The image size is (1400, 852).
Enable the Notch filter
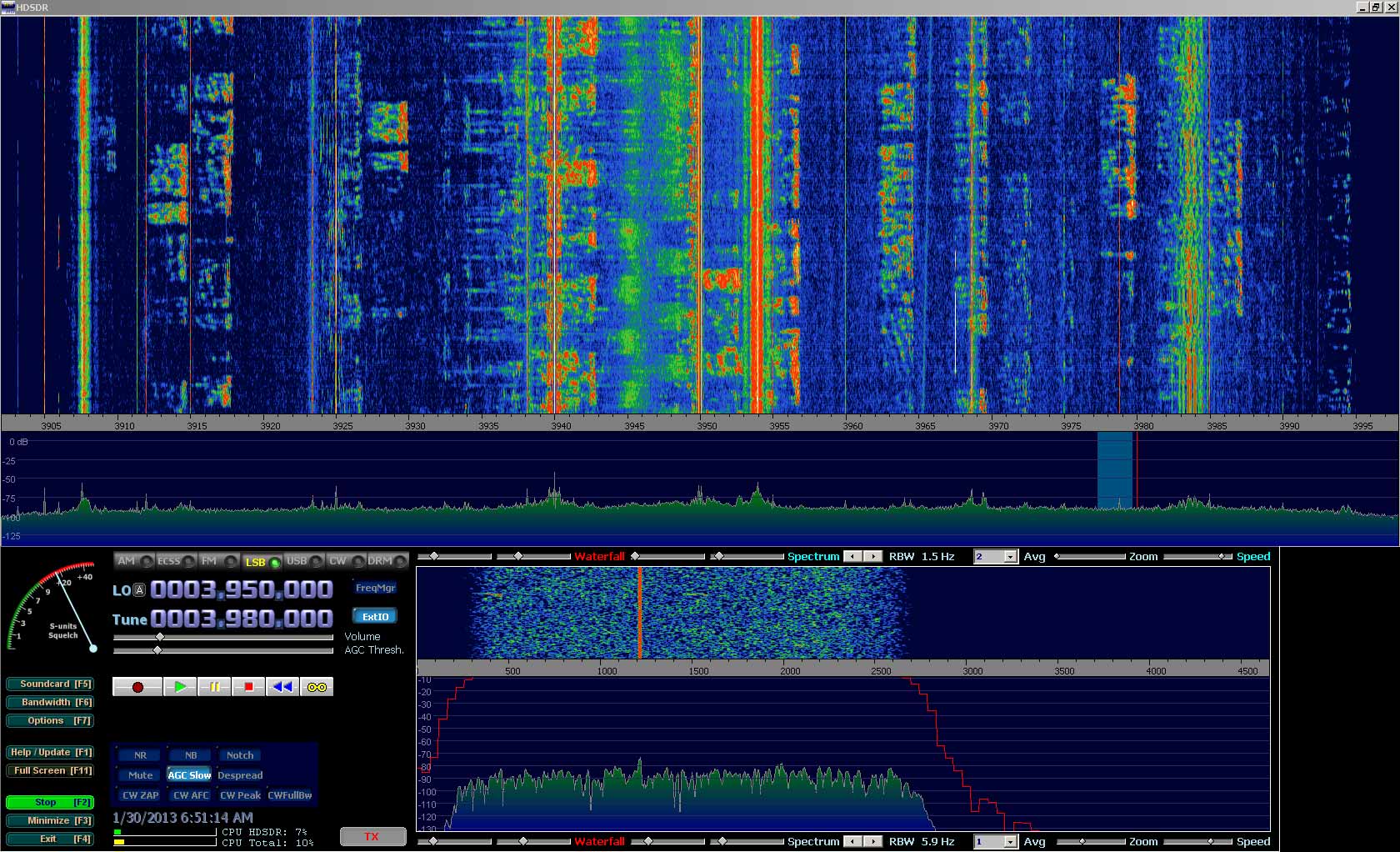point(240,755)
